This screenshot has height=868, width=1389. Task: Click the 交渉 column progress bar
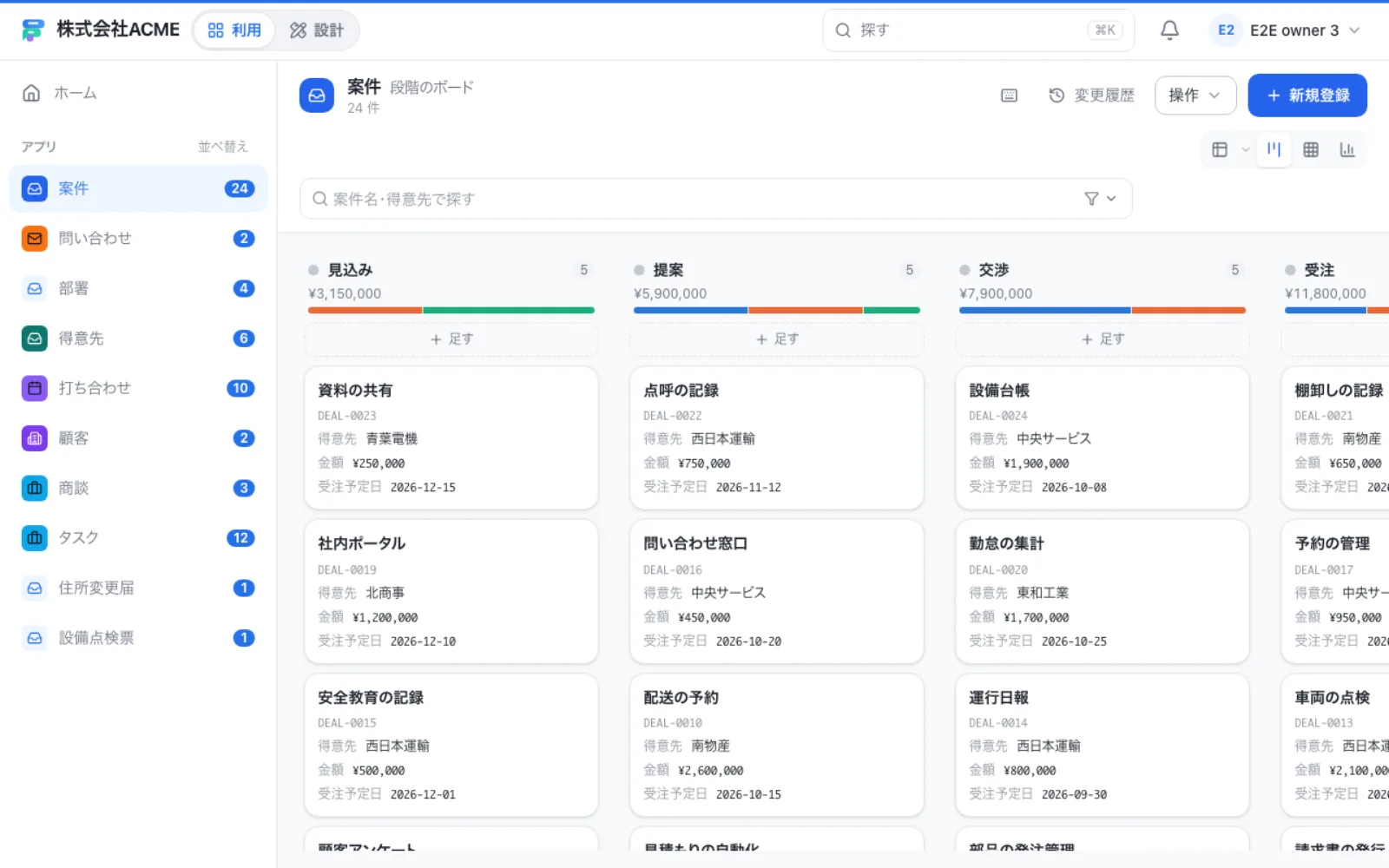pyautogui.click(x=1103, y=310)
